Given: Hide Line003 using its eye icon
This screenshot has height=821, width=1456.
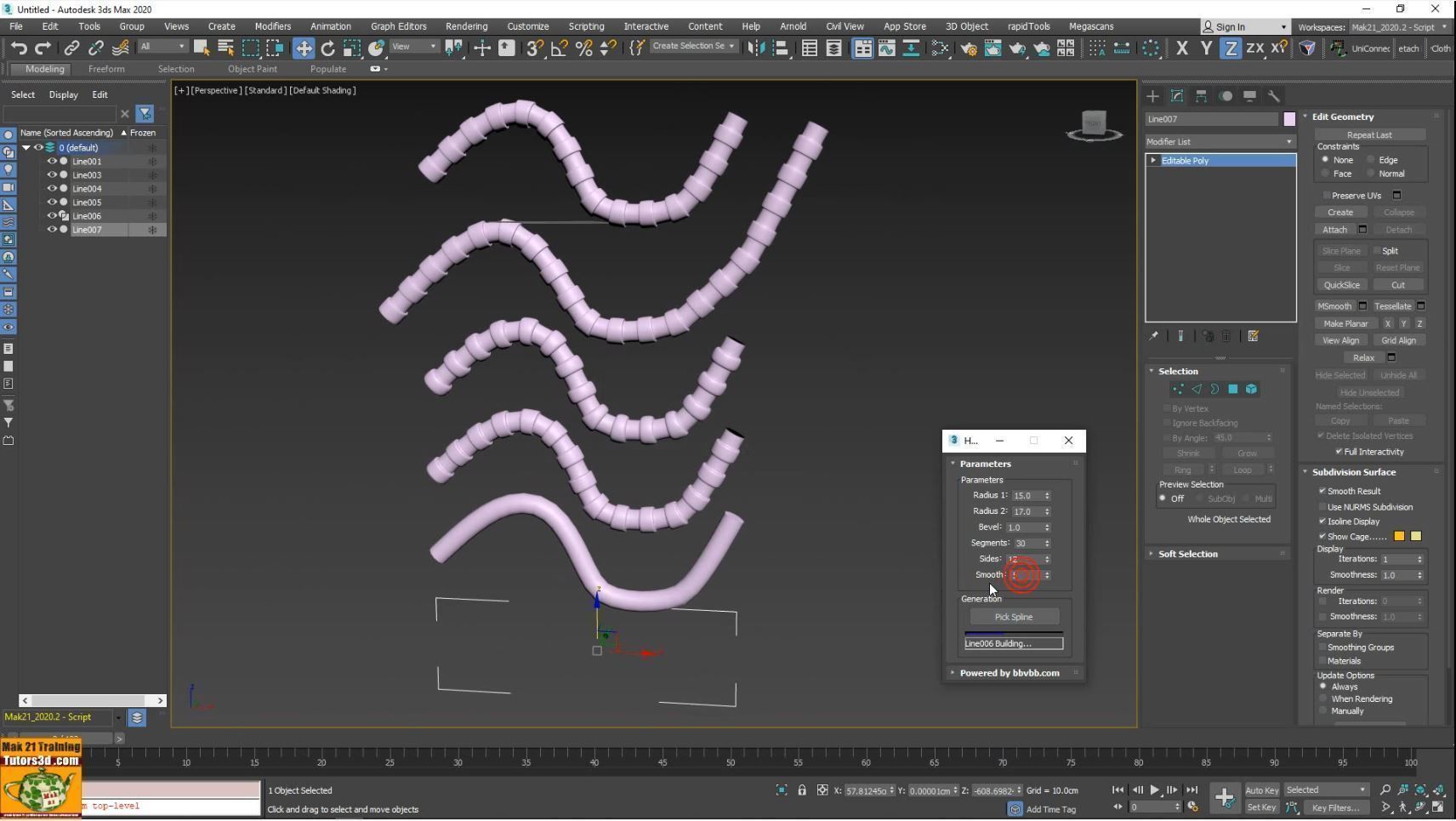Looking at the screenshot, I should point(52,175).
